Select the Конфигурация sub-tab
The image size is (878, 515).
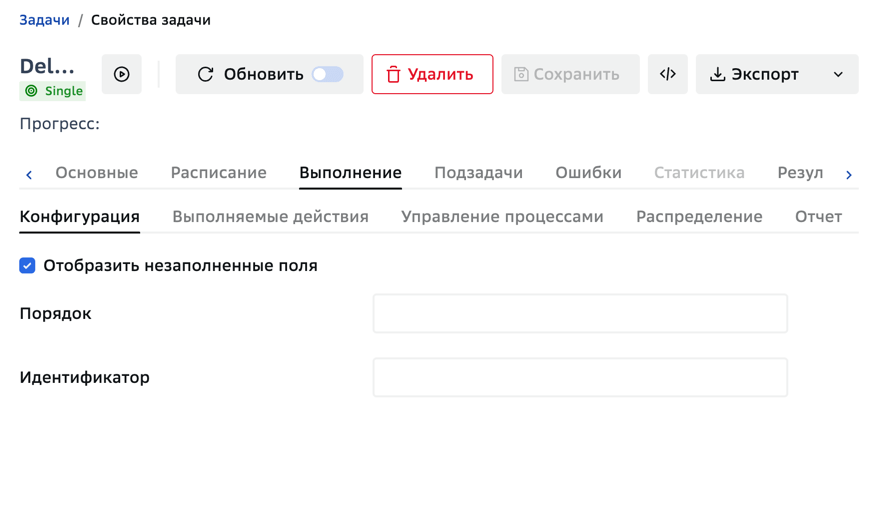pos(80,217)
